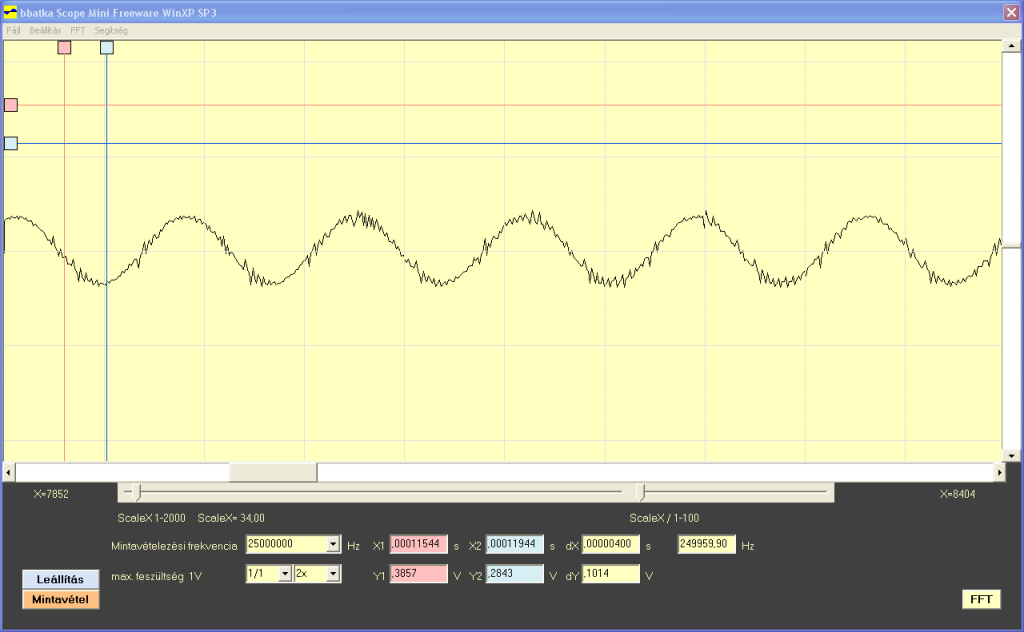
Task: Click the Leállítás button
Action: pyautogui.click(x=60, y=579)
